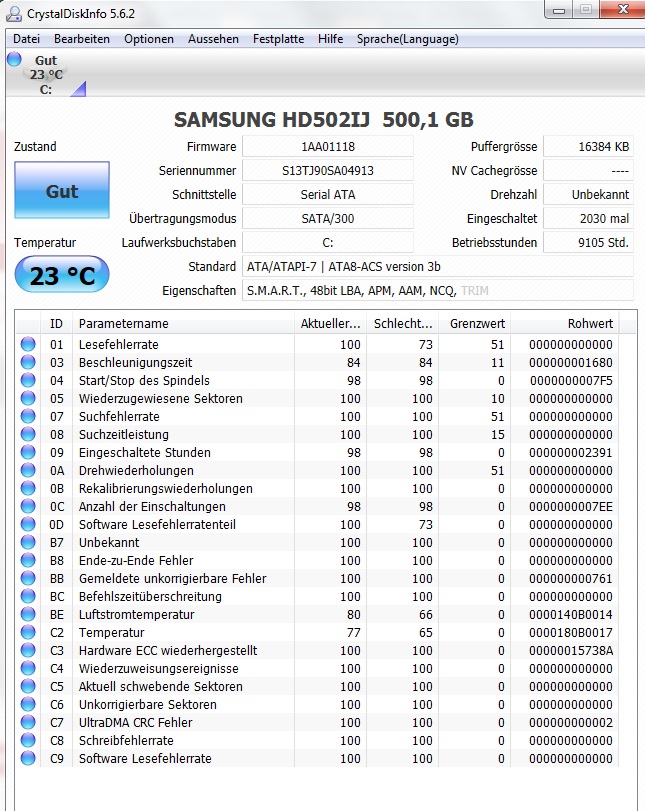The height and width of the screenshot is (811, 645).
Task: Select the C: drive tab with Gut status
Action: pos(46,74)
